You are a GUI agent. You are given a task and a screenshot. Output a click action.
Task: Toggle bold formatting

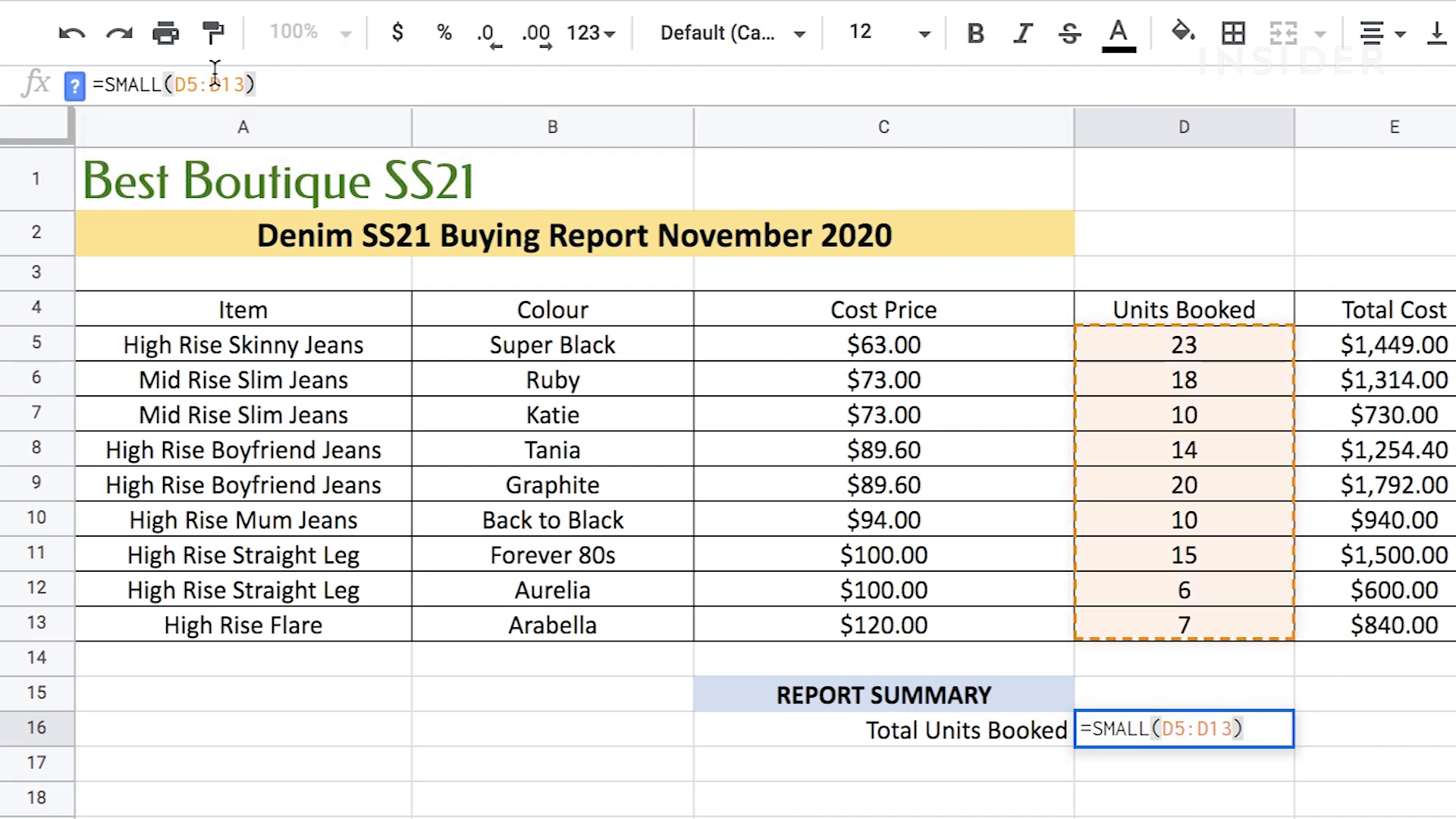coord(976,33)
